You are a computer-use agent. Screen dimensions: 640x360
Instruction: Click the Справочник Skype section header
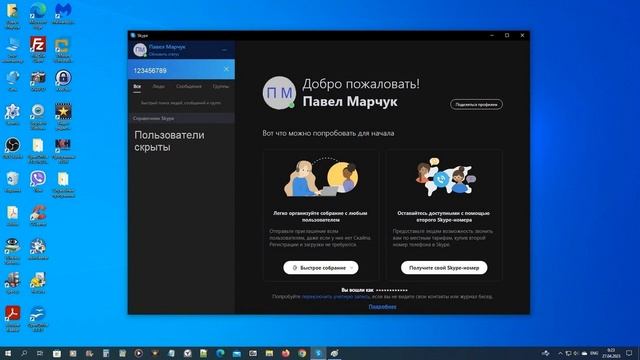click(181, 118)
